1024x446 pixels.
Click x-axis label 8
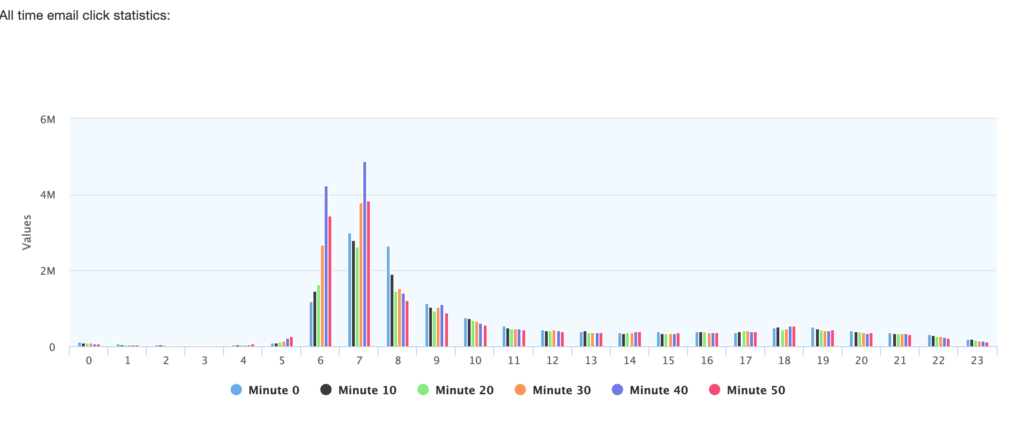[398, 360]
